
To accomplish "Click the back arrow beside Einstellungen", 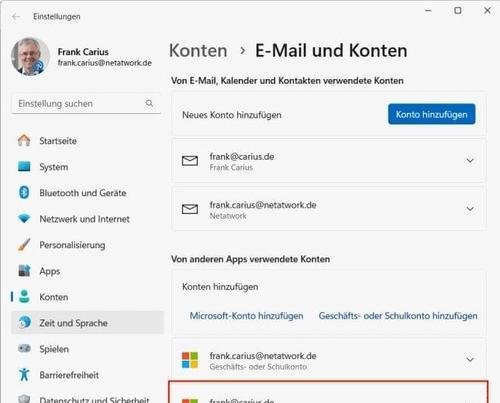I will point(16,17).
